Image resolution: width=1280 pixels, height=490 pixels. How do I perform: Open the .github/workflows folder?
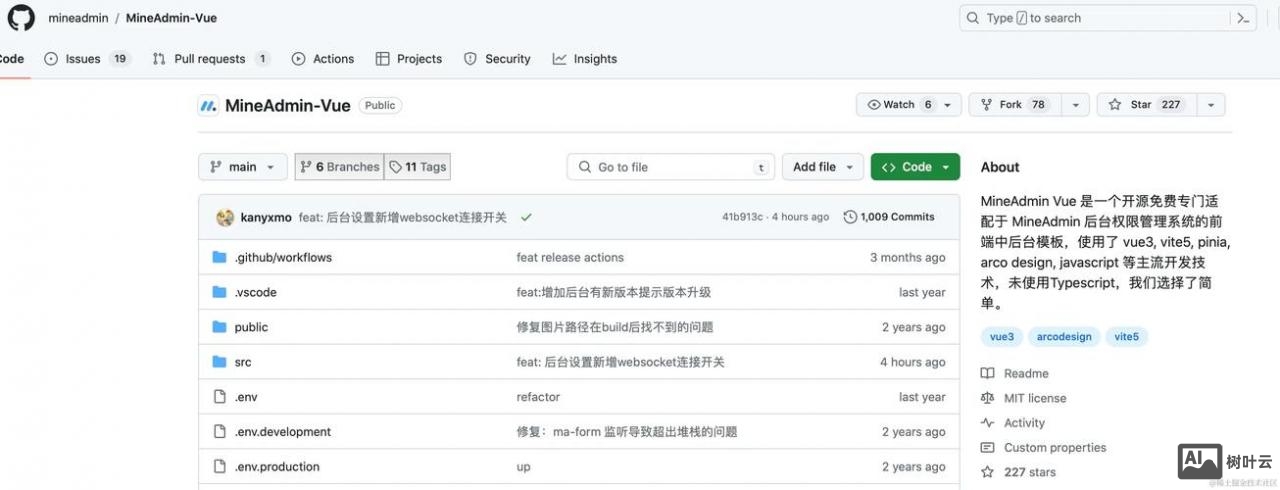[282, 257]
